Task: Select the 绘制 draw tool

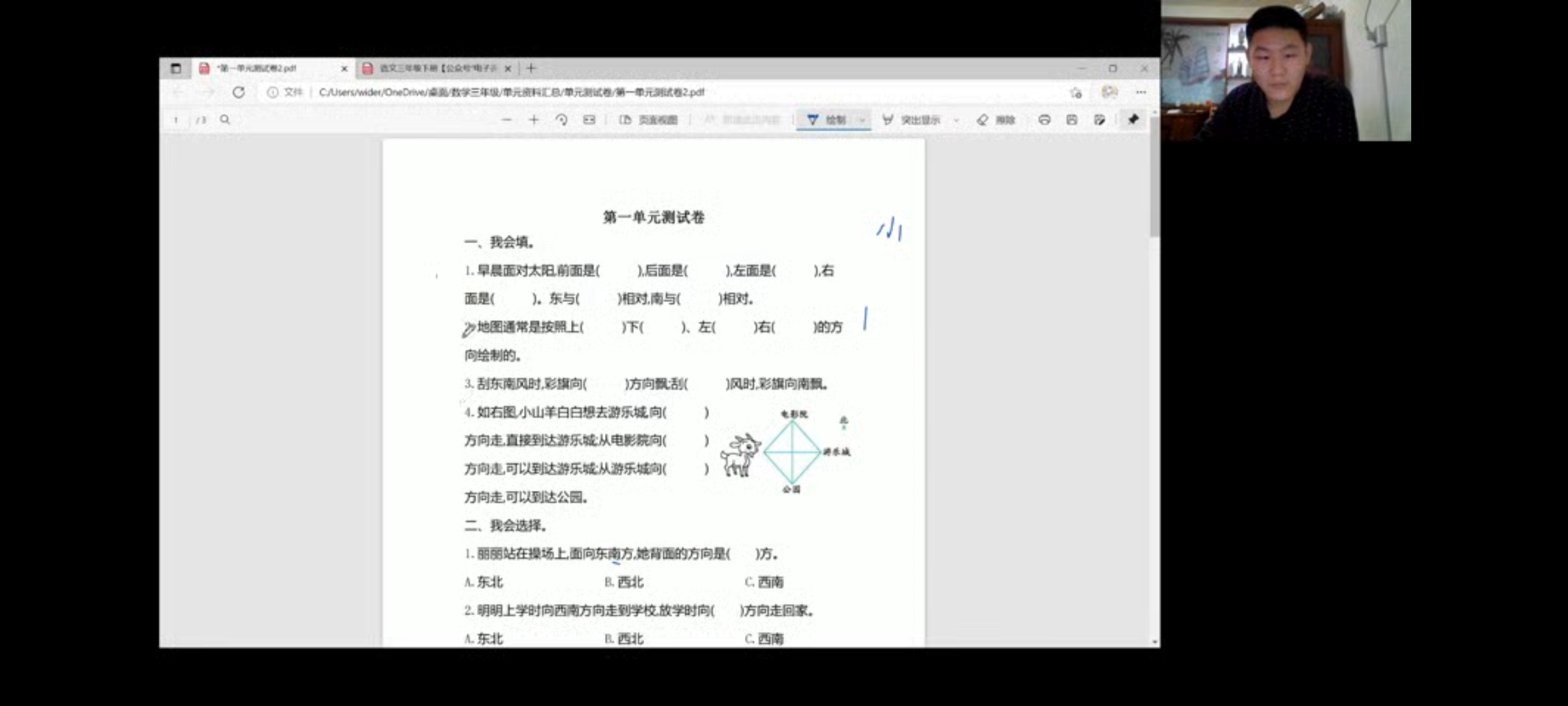Action: click(826, 120)
